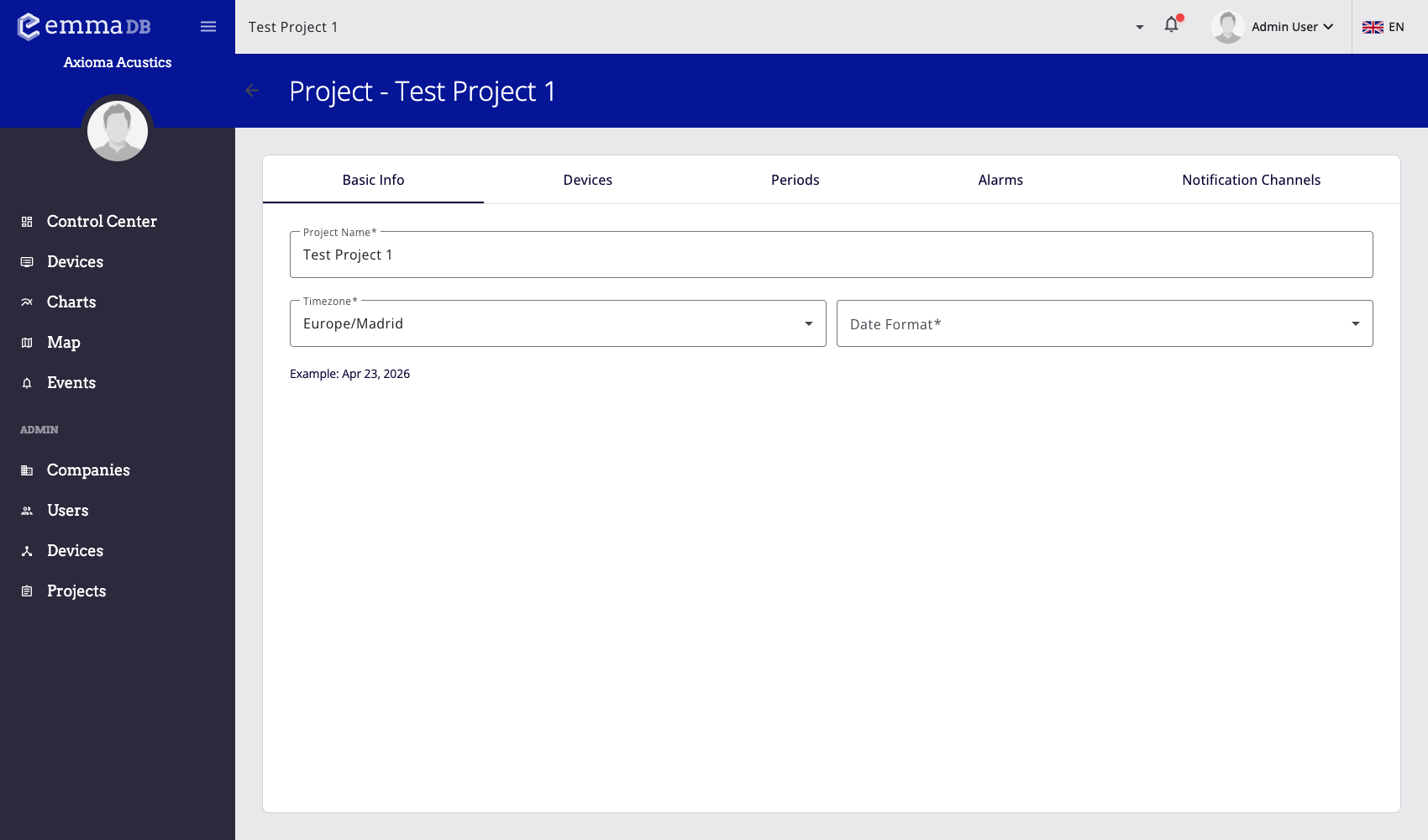
Task: Open the sidebar hamburger menu
Action: pos(207,26)
